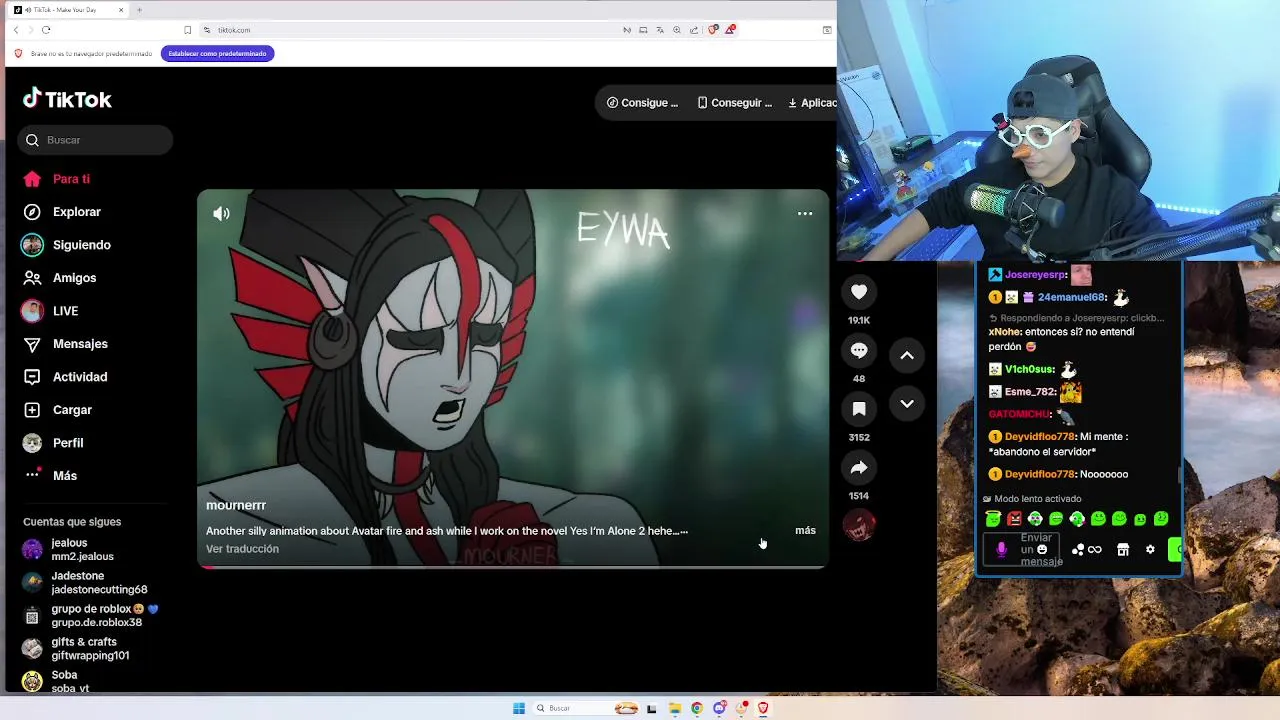Open the comments bubble icon

pos(859,350)
